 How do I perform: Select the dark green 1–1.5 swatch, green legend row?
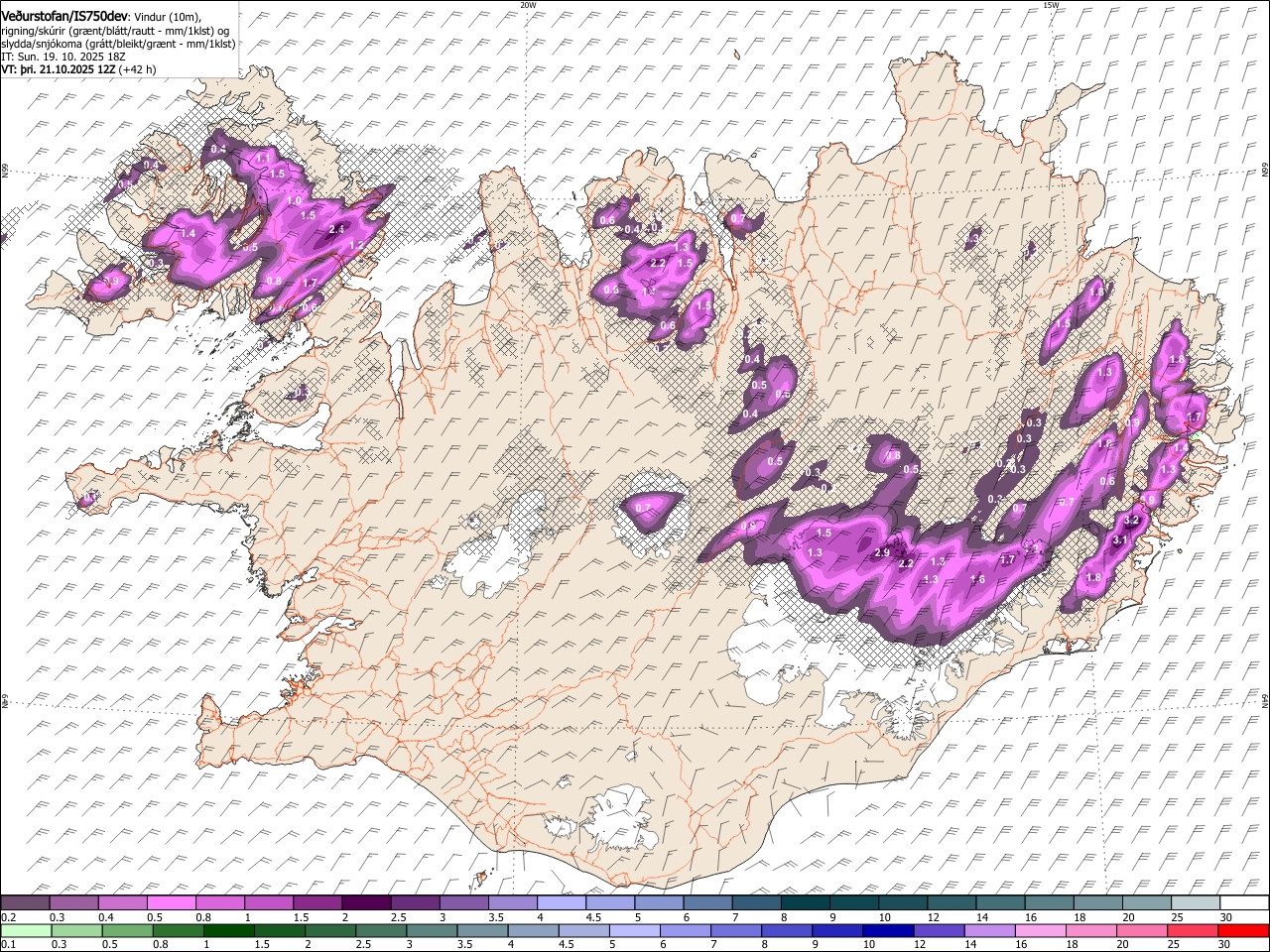(229, 930)
